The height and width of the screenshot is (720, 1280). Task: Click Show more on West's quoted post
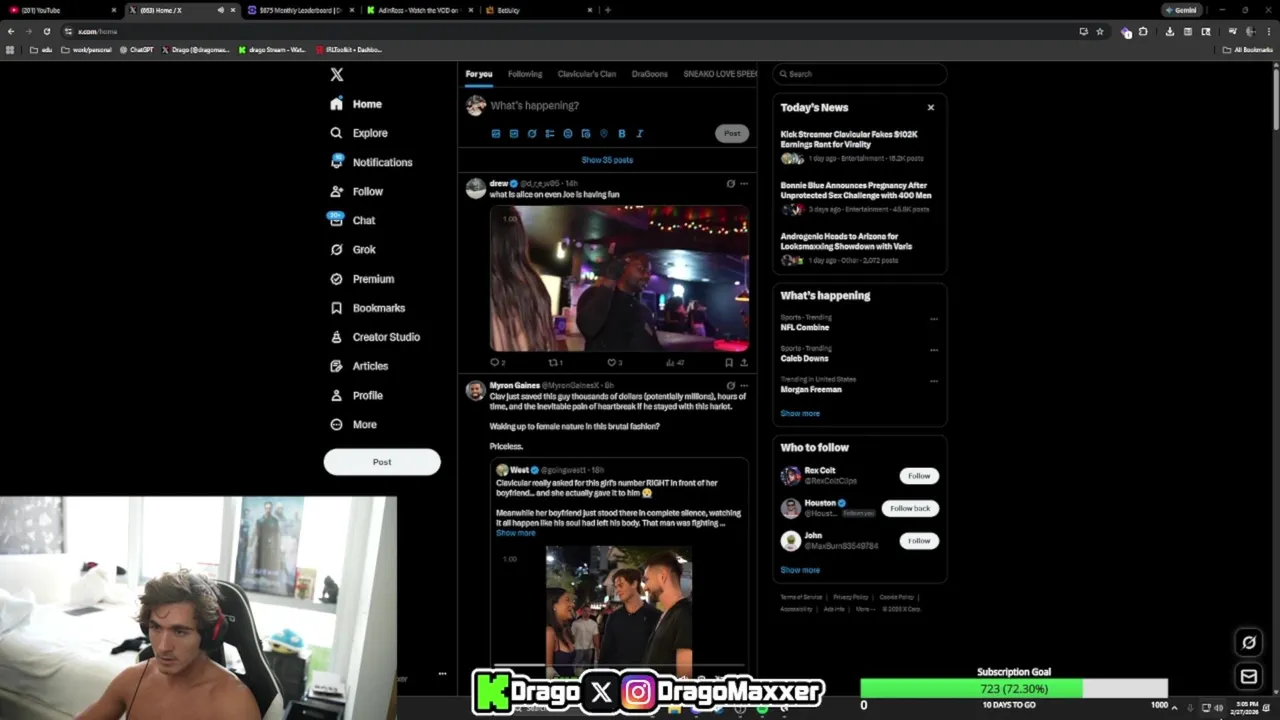click(516, 533)
